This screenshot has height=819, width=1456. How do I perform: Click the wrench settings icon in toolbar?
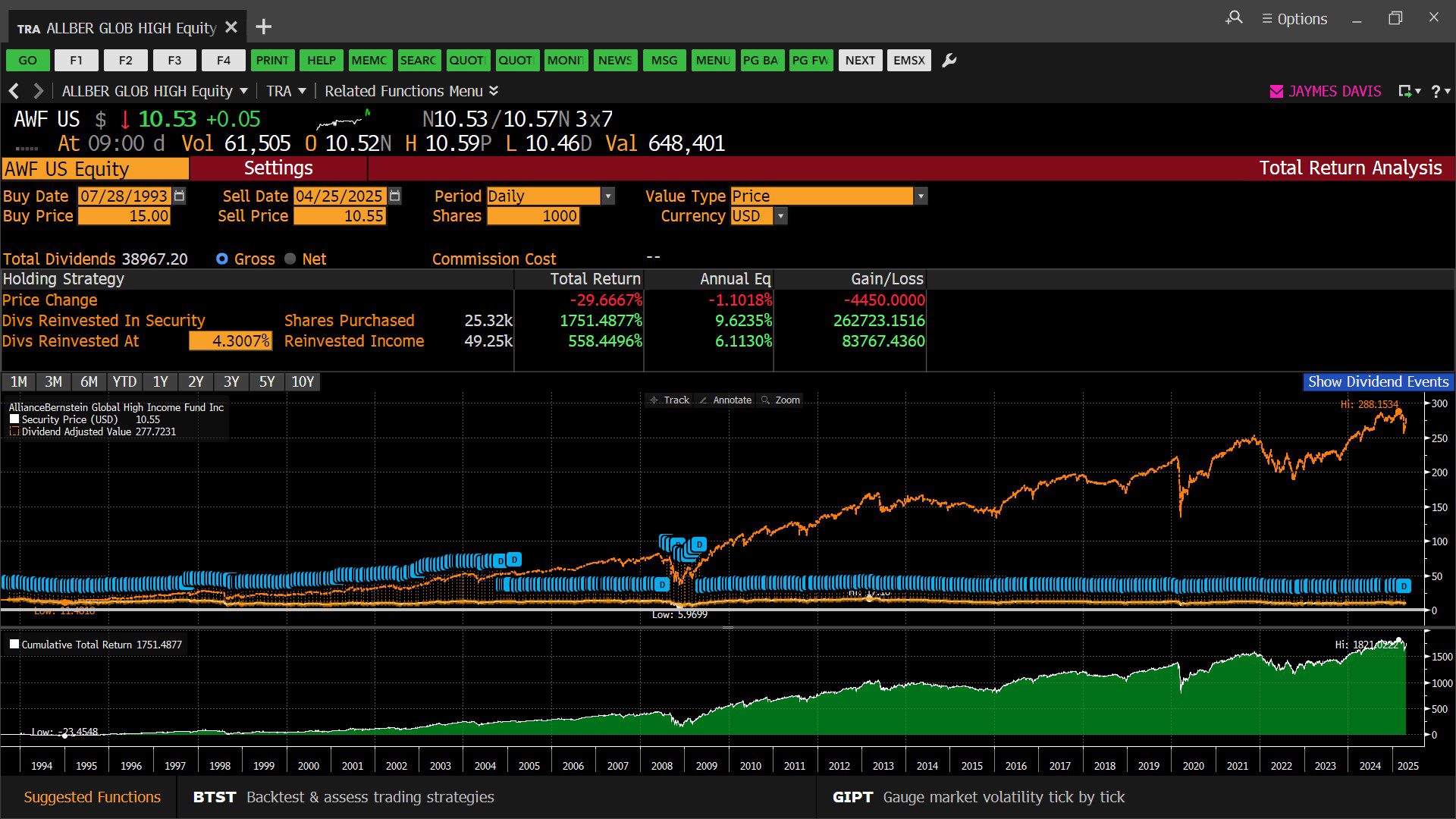[949, 61]
